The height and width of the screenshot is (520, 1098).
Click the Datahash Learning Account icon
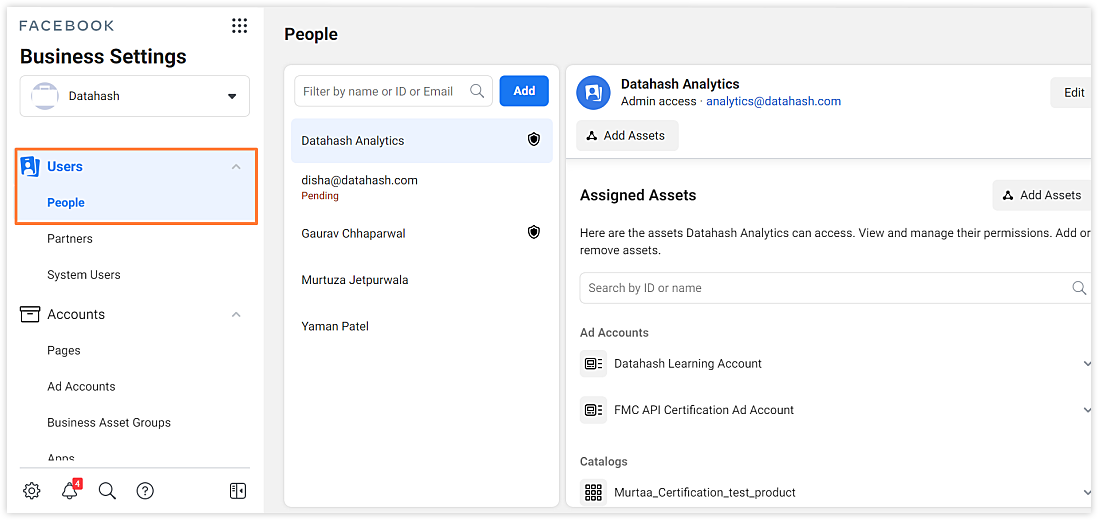pyautogui.click(x=593, y=364)
